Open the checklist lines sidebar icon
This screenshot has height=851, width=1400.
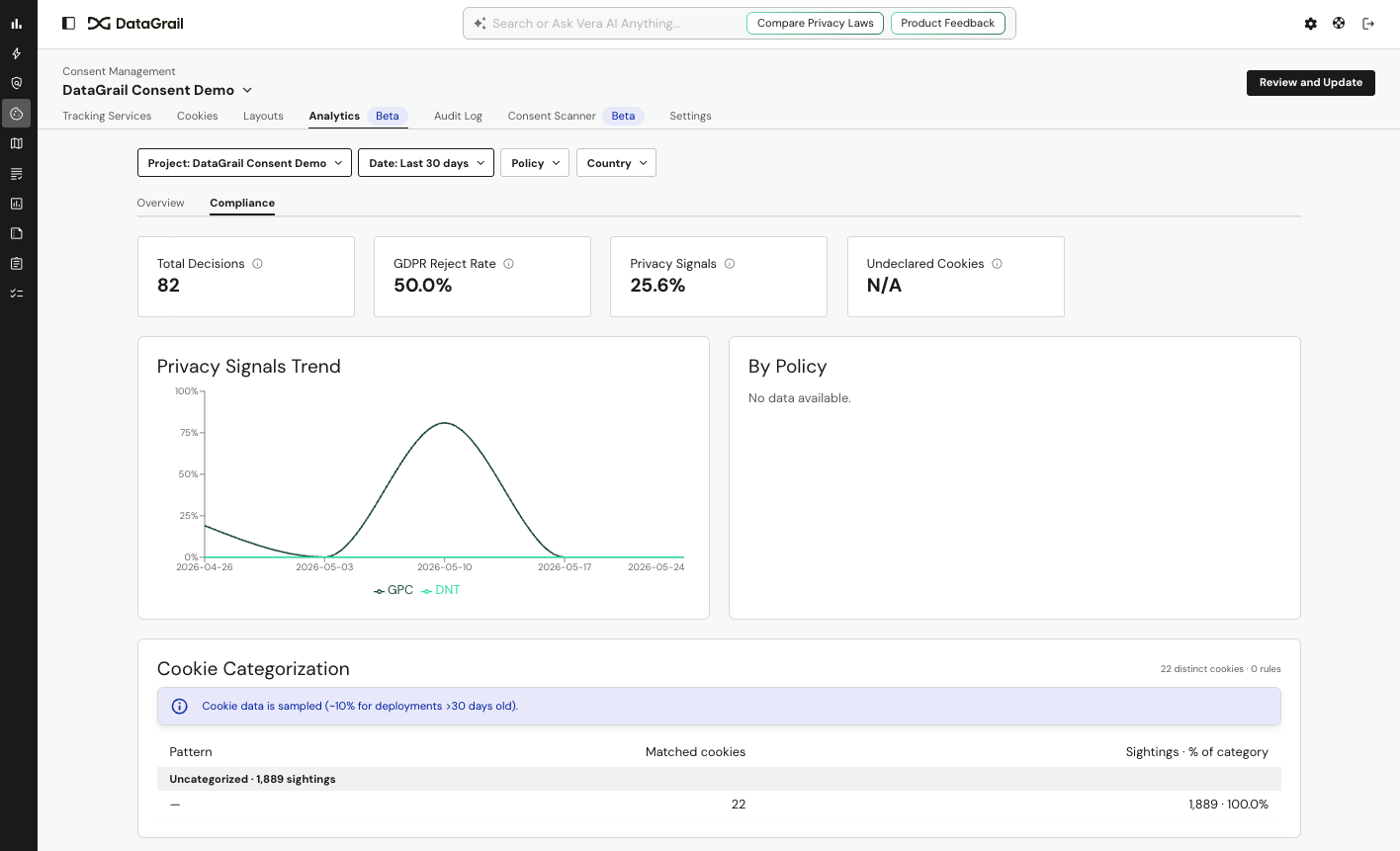click(16, 174)
